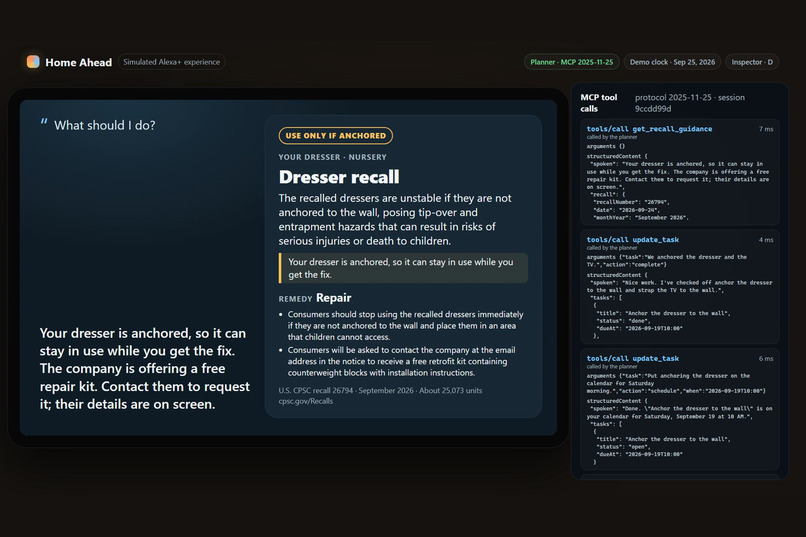Click the REMEDY Repair heading
Image resolution: width=806 pixels, height=537 pixels.
[x=315, y=298]
